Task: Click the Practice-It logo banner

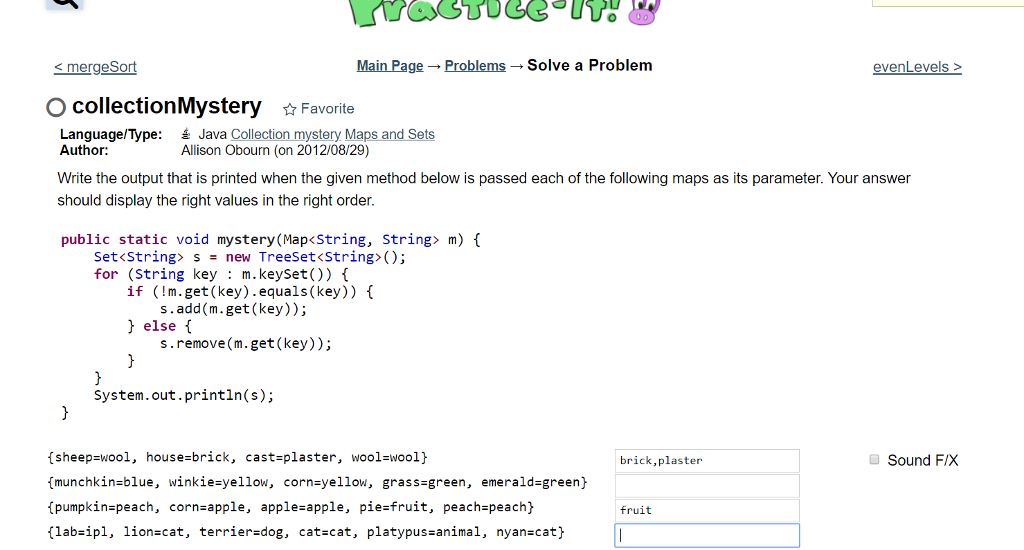Action: tap(505, 13)
